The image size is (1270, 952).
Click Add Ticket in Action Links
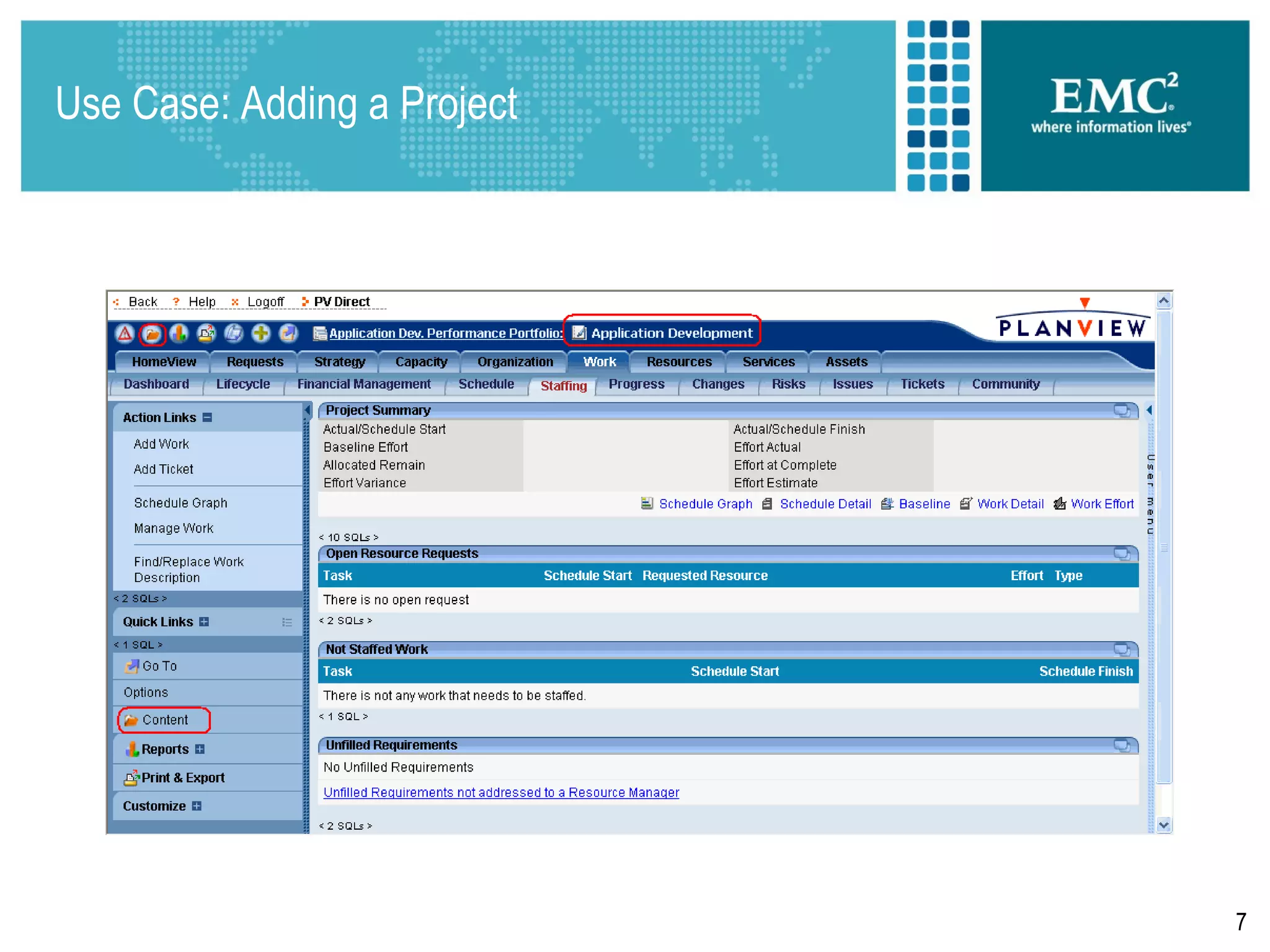click(164, 470)
